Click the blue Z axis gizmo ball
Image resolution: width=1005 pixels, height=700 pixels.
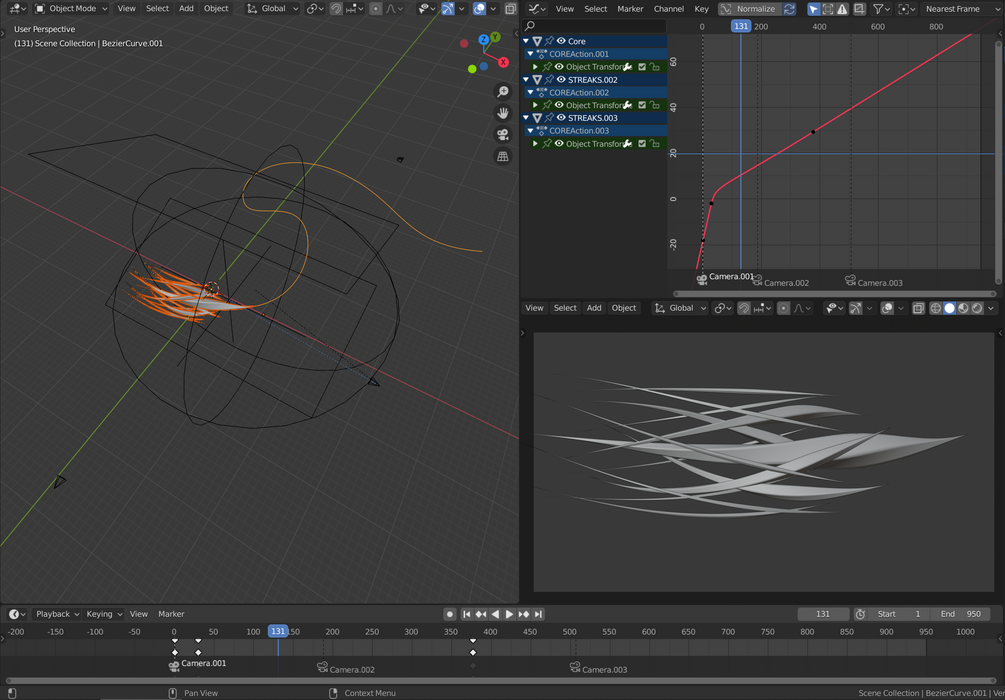(x=484, y=40)
